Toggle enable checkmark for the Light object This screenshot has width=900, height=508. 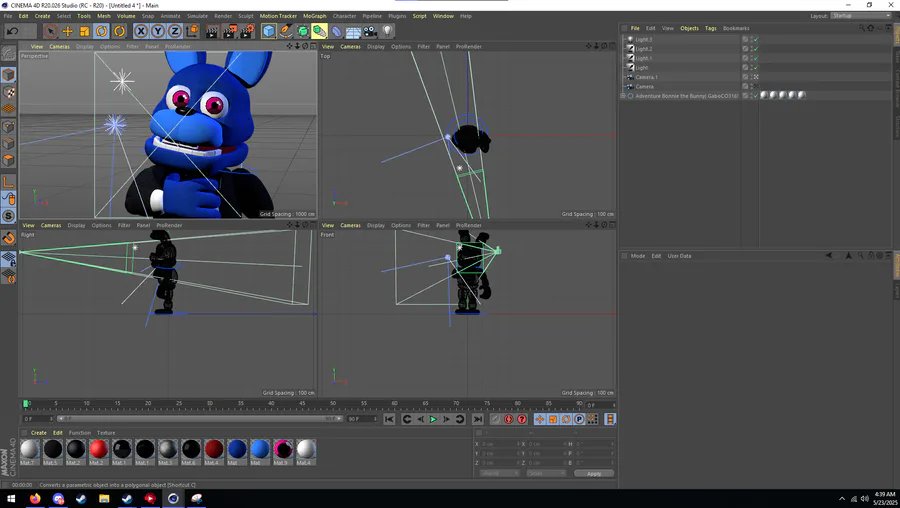point(756,68)
